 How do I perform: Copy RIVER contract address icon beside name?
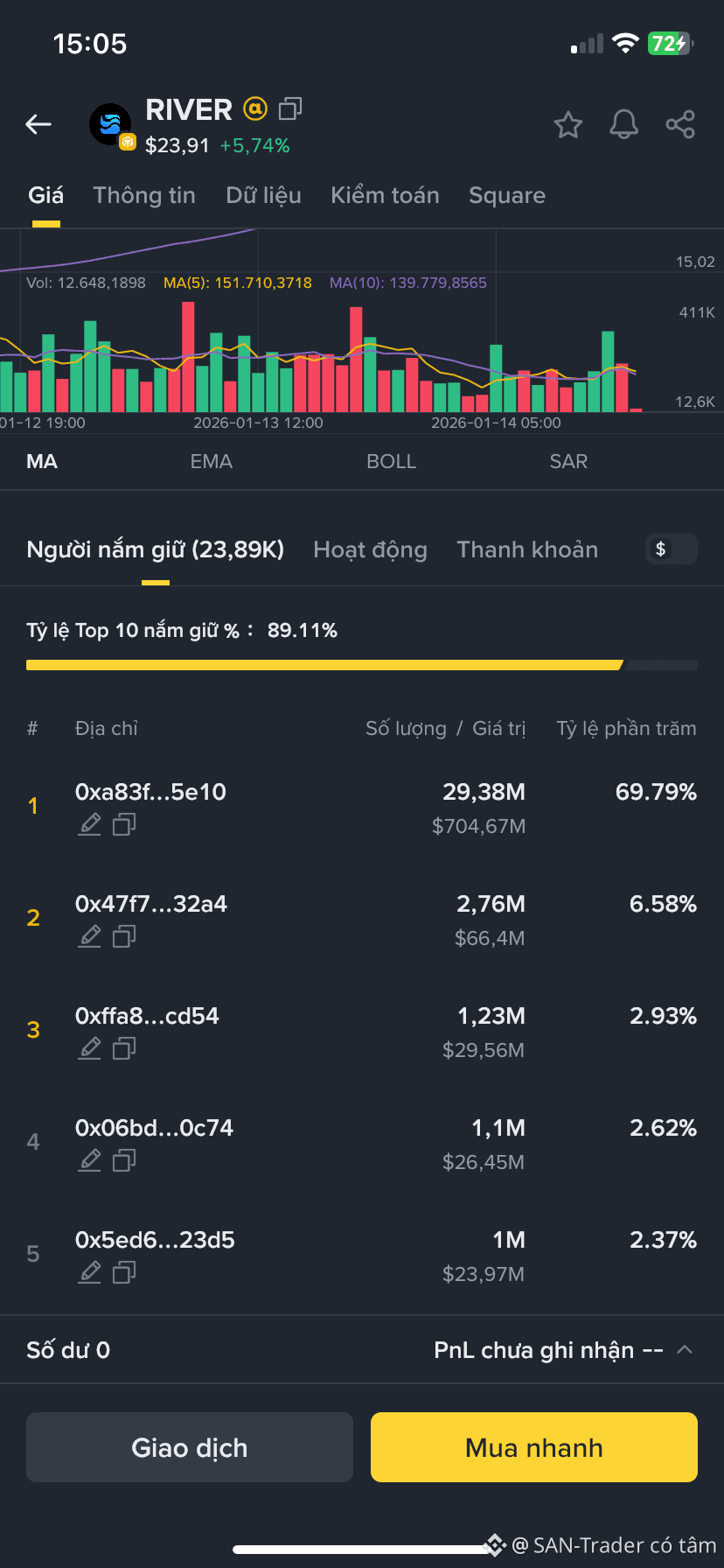(290, 108)
